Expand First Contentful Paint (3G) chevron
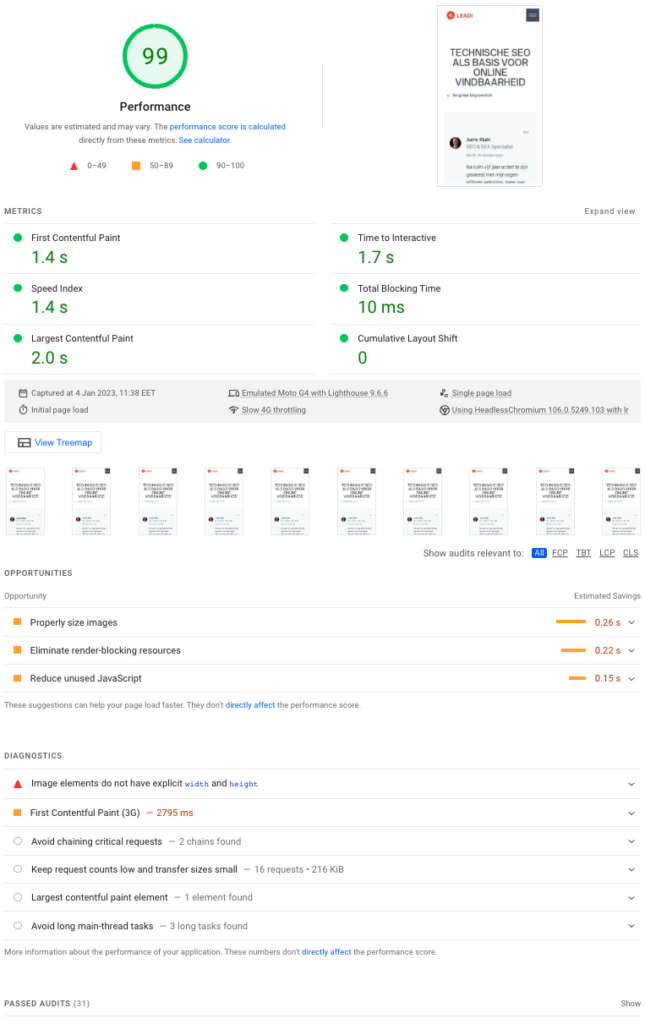 coord(631,813)
